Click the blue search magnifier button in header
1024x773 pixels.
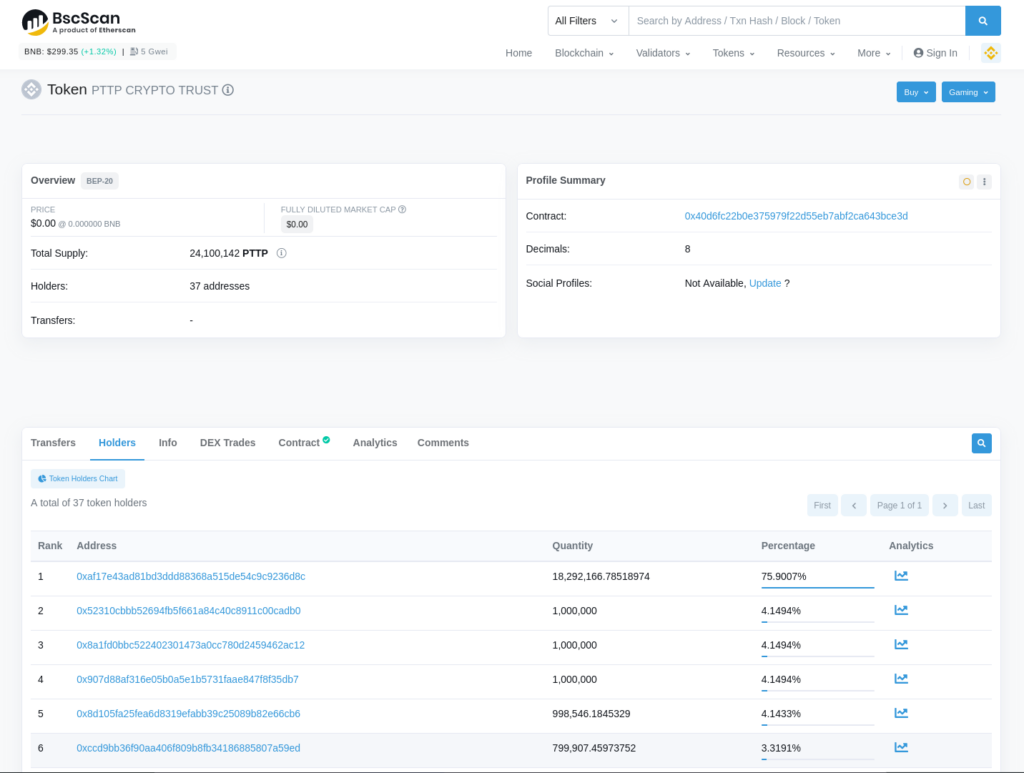982,21
